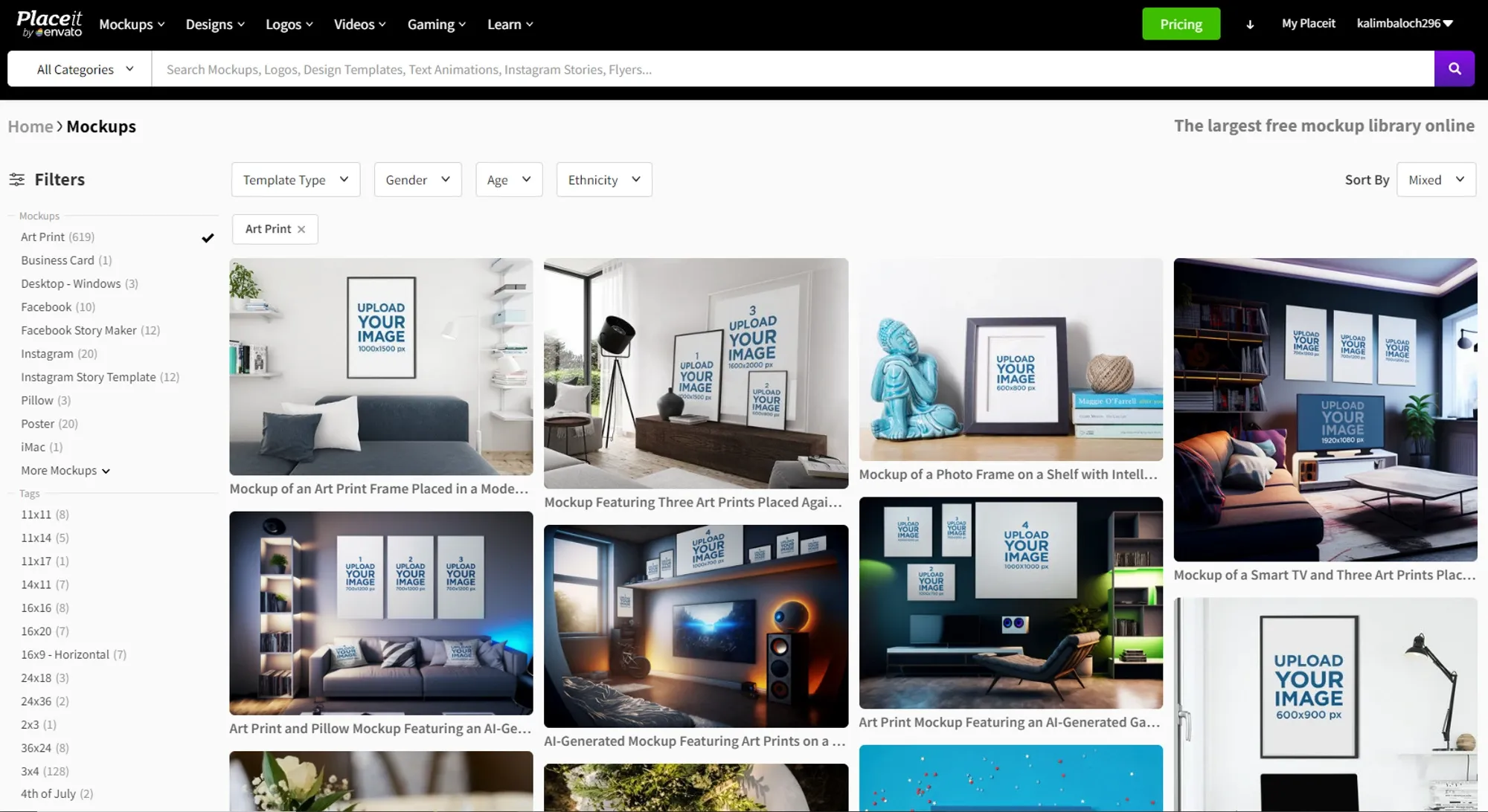Click the green Pricing button
This screenshot has width=1488, height=812.
pyautogui.click(x=1181, y=24)
